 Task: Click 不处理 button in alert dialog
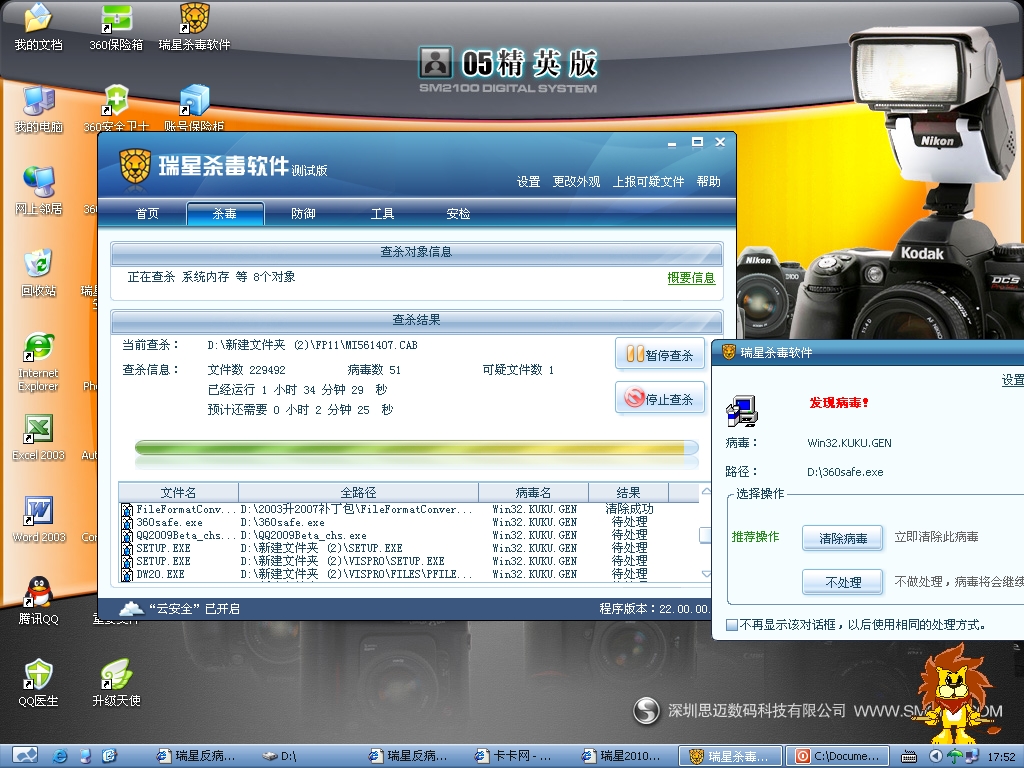click(842, 582)
